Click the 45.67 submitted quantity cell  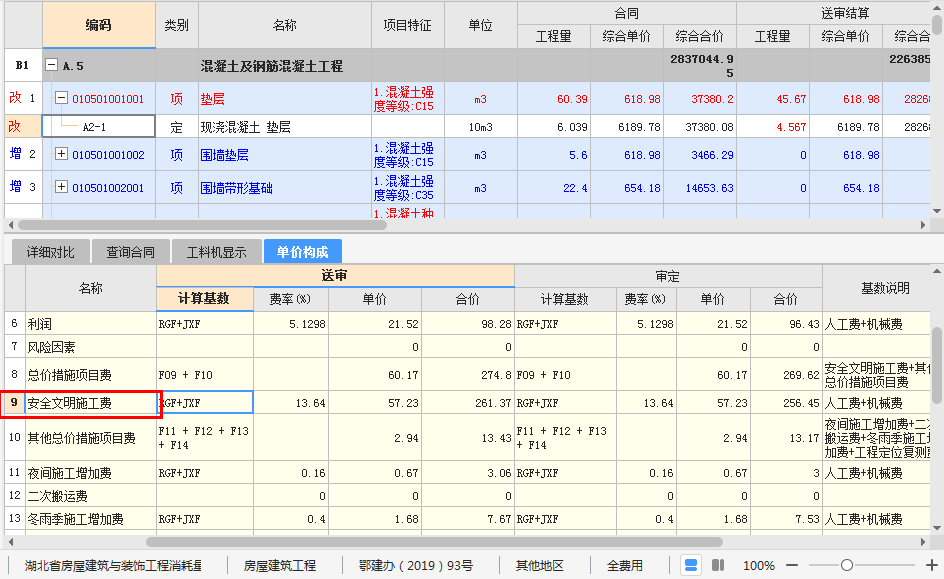click(773, 99)
